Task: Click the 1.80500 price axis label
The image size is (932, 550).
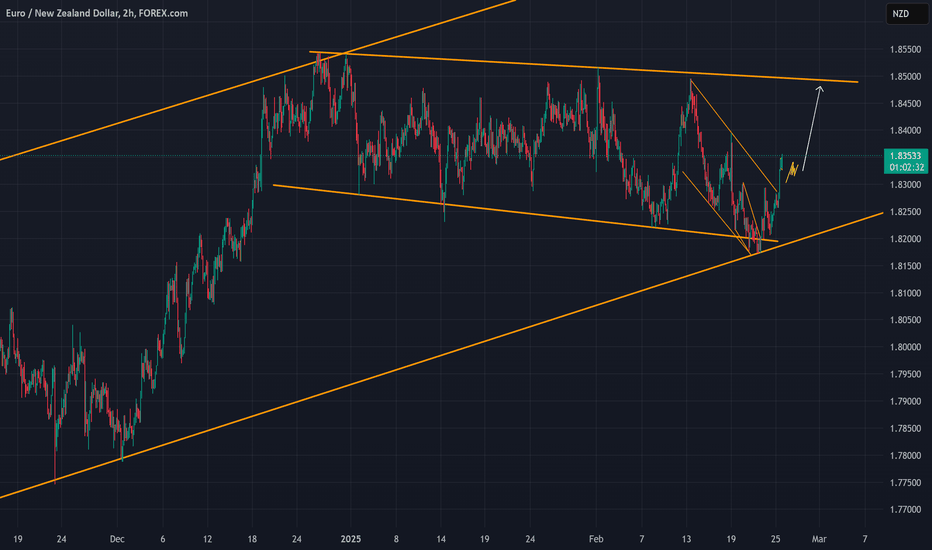Action: 905,320
